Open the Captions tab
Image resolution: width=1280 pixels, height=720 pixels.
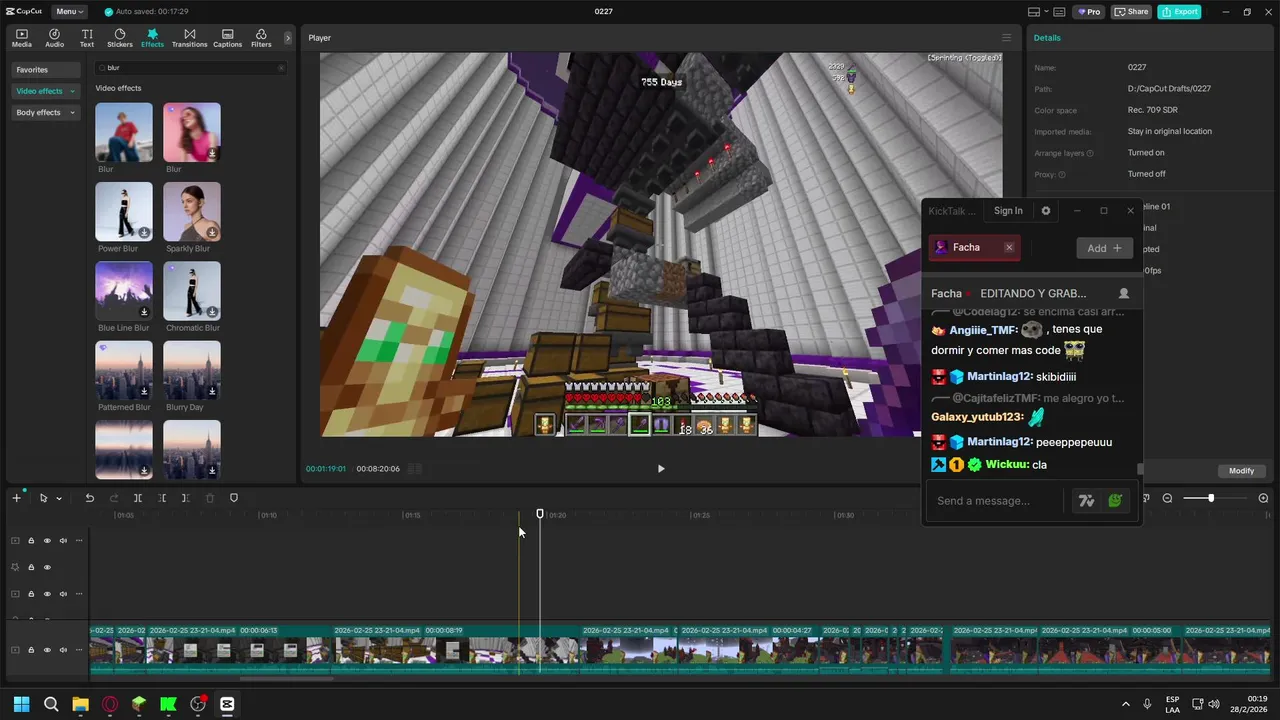click(227, 38)
